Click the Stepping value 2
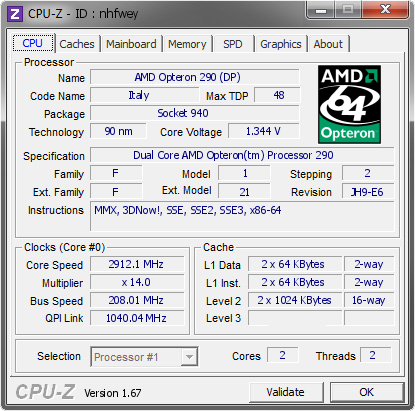Screen dimensions: 415x411 point(368,173)
